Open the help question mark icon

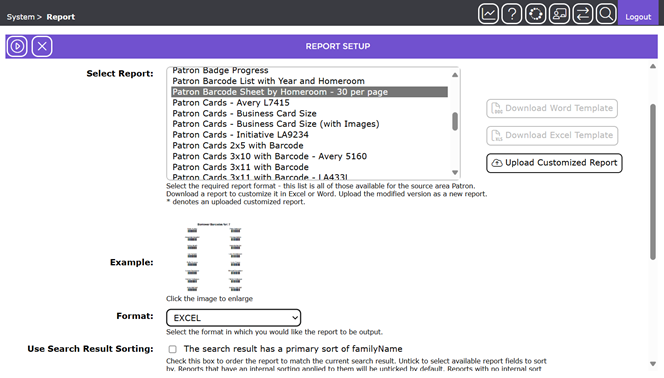pyautogui.click(x=512, y=14)
